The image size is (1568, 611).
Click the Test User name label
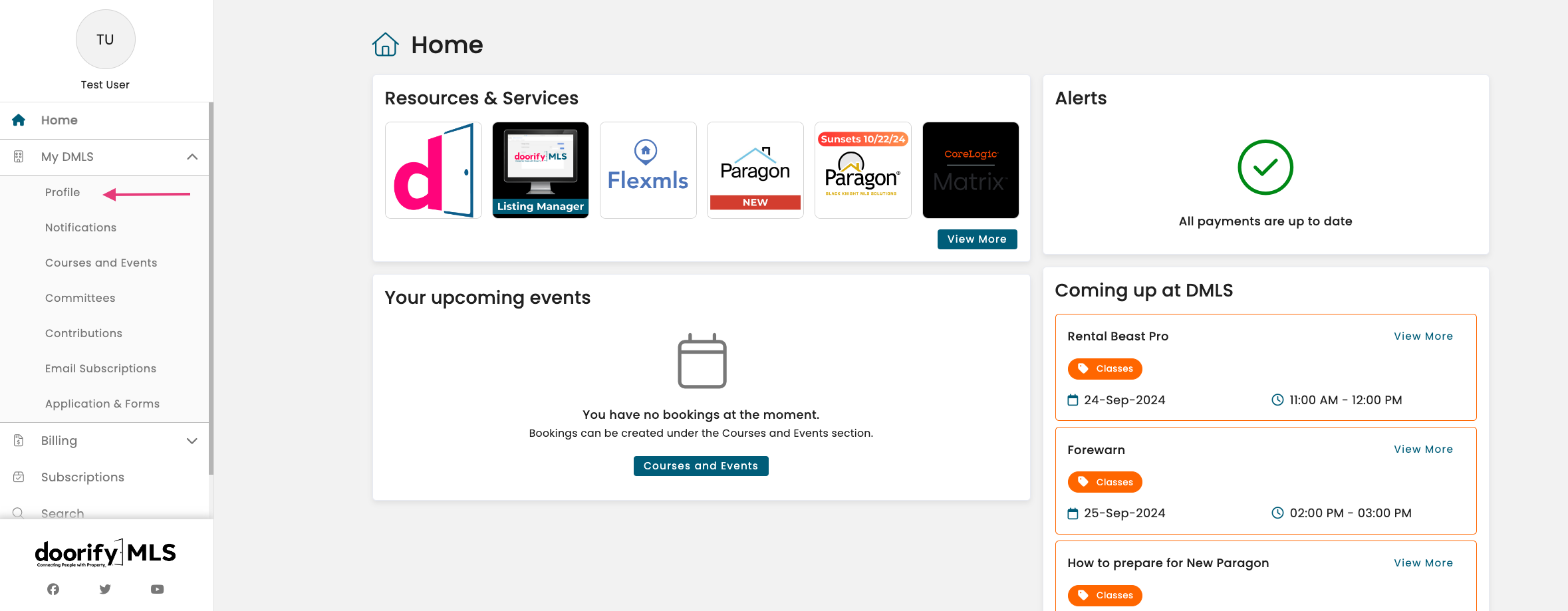pos(105,85)
